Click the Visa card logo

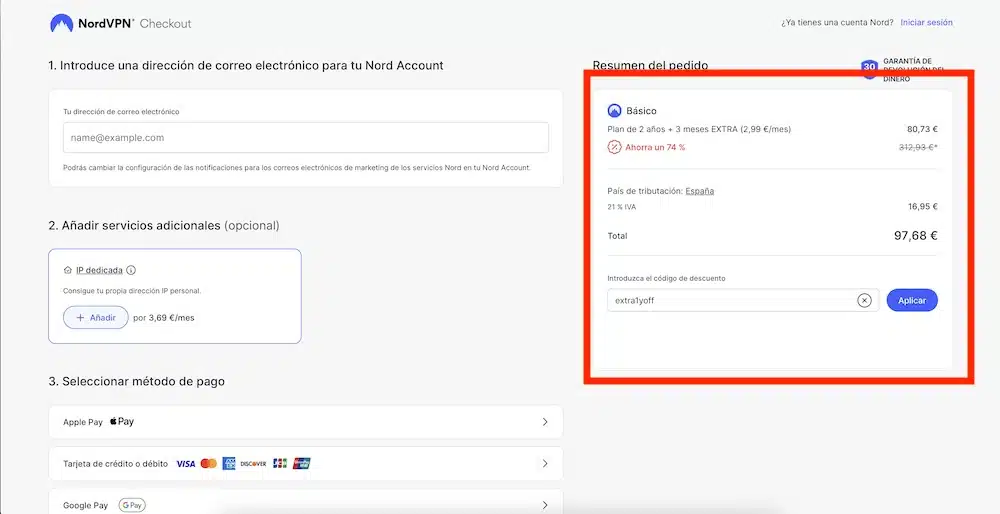click(186, 464)
